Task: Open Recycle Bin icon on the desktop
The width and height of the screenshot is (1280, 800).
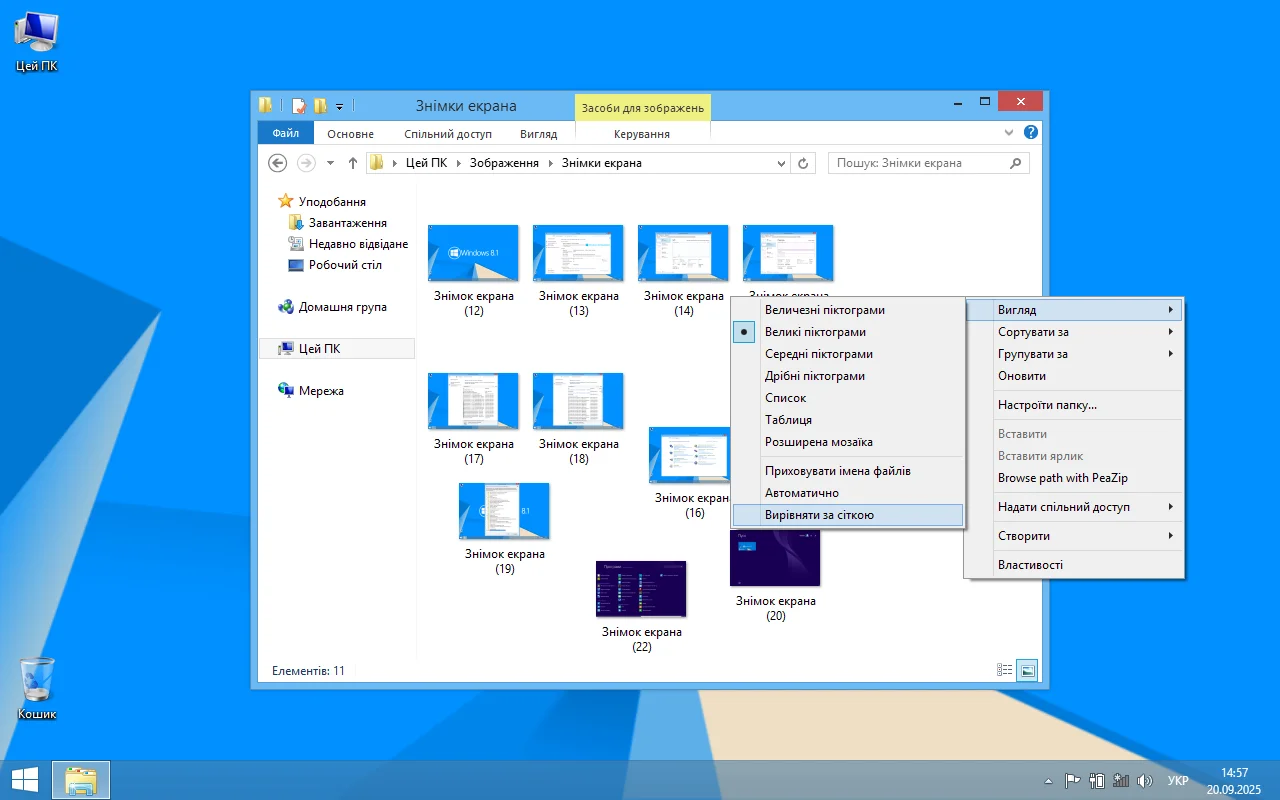Action: click(x=37, y=682)
